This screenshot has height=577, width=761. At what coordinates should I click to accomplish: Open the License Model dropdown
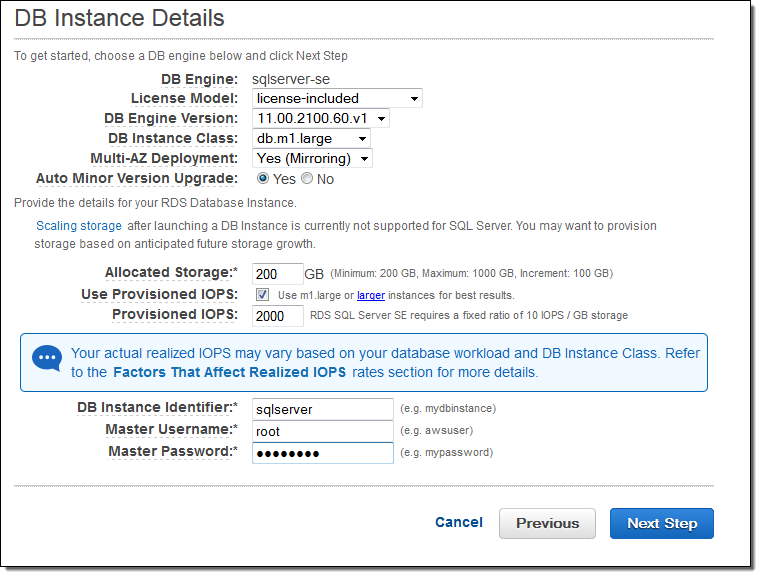pyautogui.click(x=336, y=98)
